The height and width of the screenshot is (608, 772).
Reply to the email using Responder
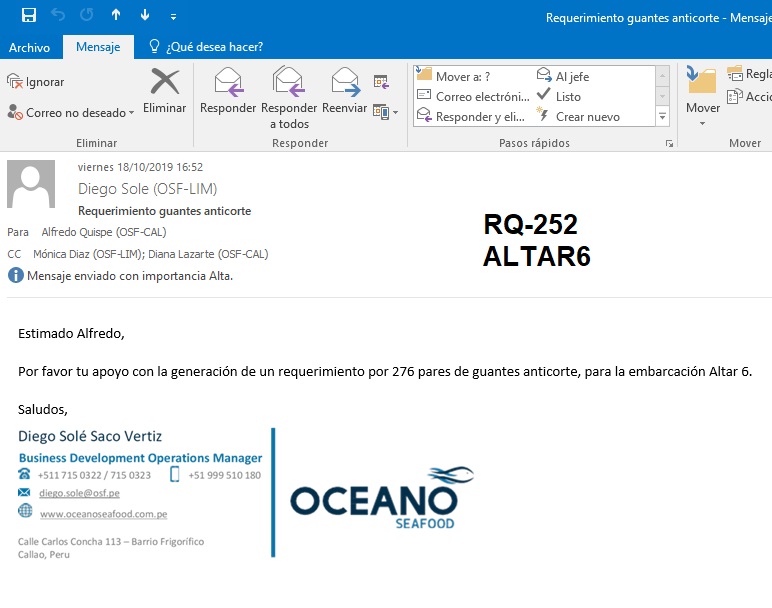pos(228,92)
